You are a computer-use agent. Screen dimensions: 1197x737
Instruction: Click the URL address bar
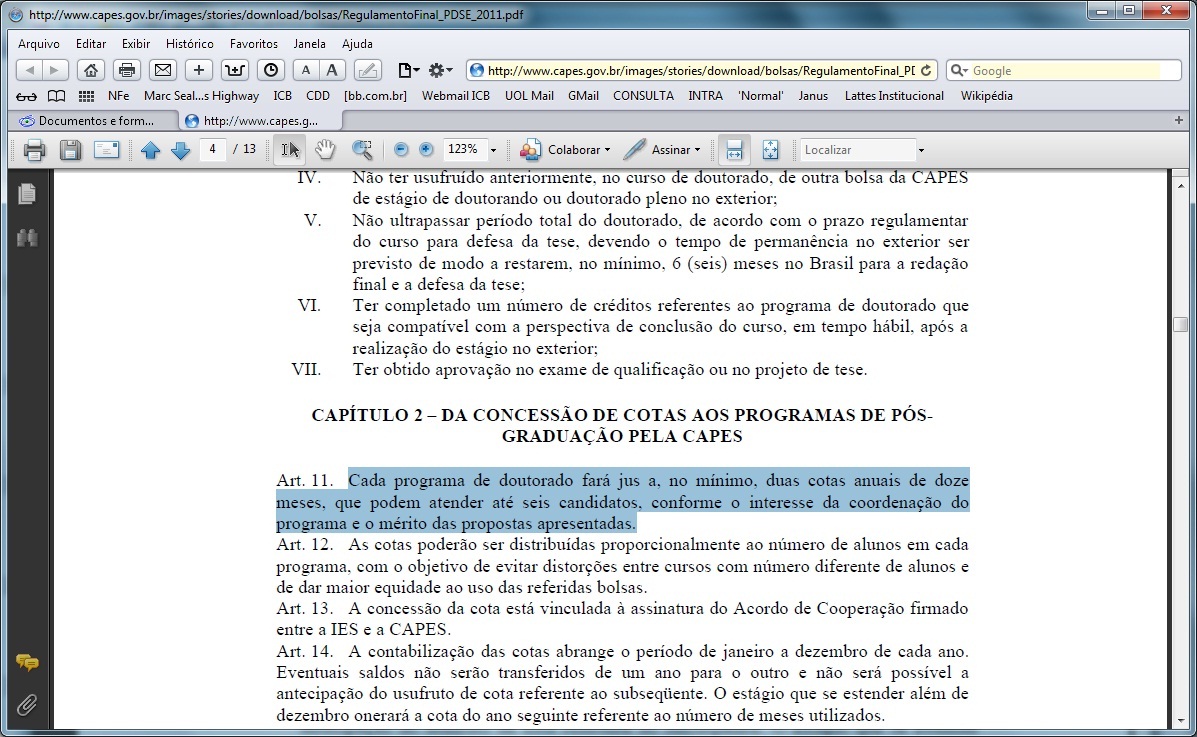[701, 71]
